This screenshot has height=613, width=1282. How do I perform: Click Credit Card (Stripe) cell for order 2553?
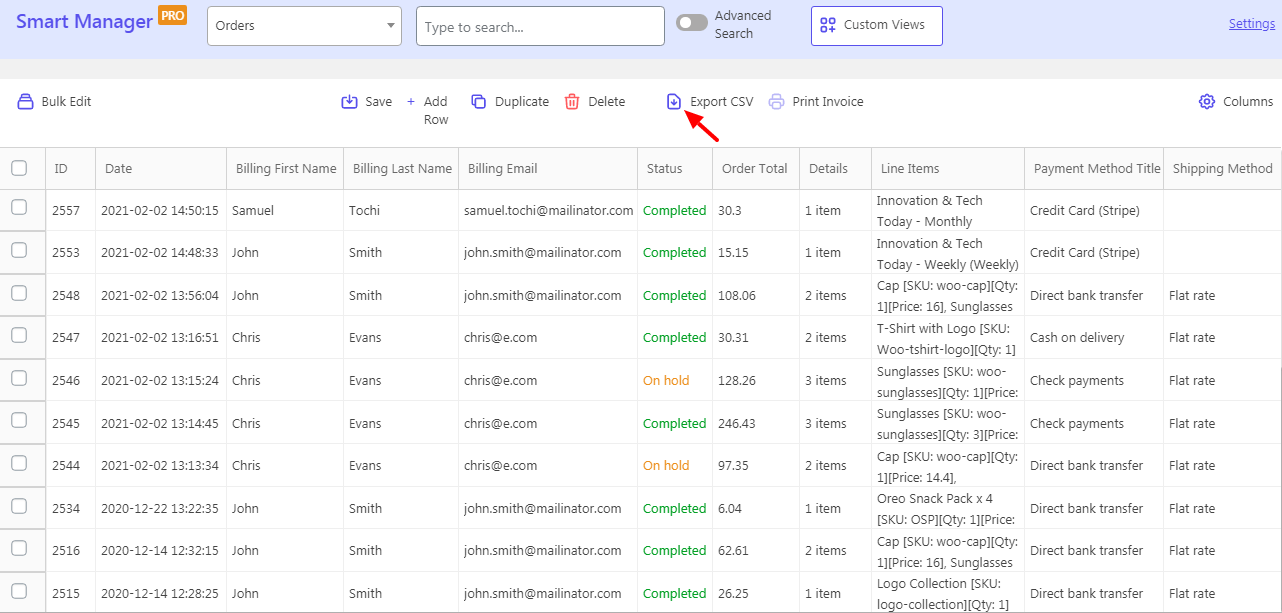(x=1084, y=252)
